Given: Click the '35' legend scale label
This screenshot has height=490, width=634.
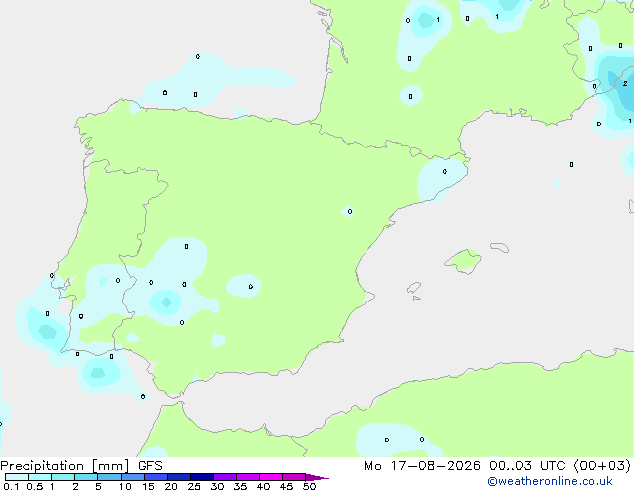Looking at the screenshot, I should tap(240, 486).
